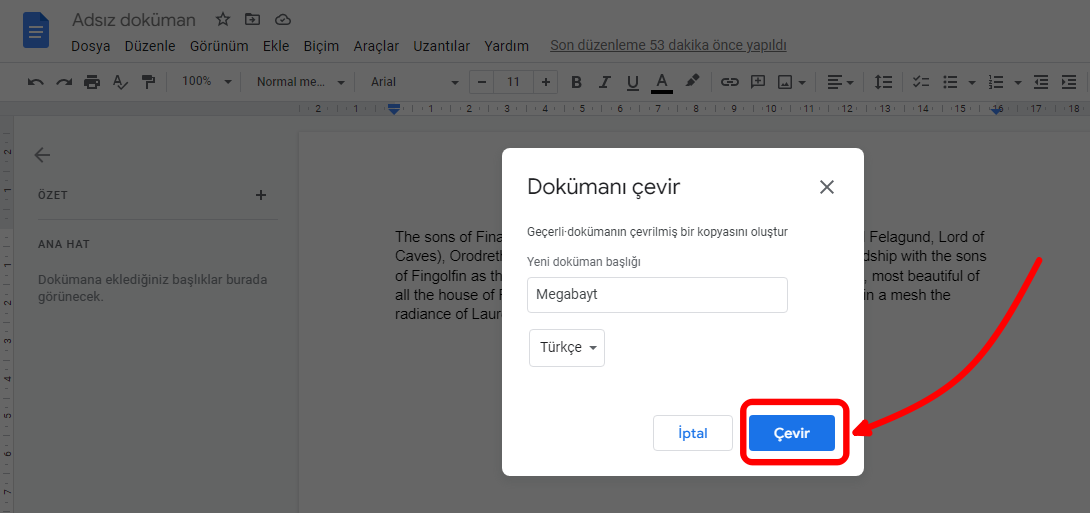Click the print icon in toolbar
The height and width of the screenshot is (513, 1090).
92,82
